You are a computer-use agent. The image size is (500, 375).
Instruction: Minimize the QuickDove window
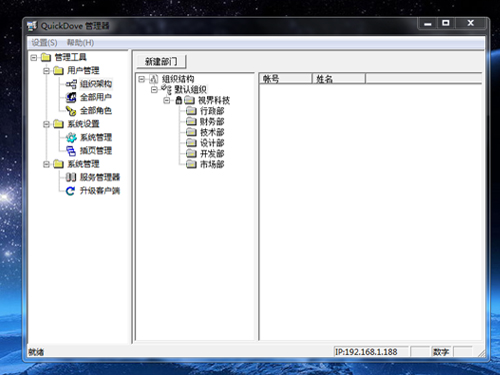(428, 23)
